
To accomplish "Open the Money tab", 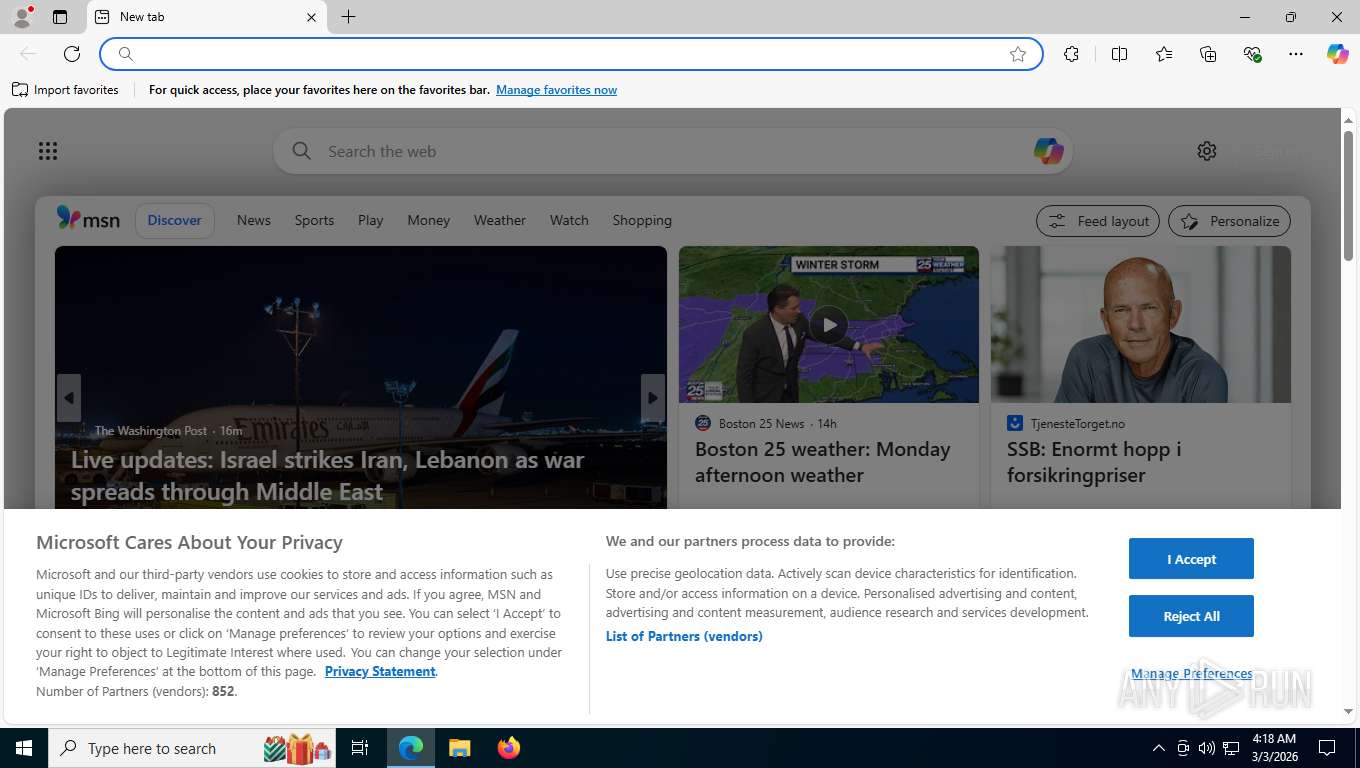I will (x=429, y=220).
